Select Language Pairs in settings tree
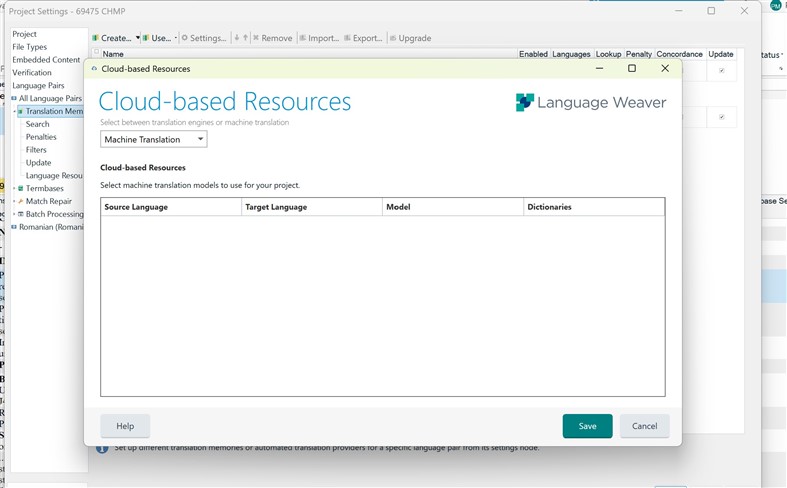This screenshot has width=787, height=488. click(38, 85)
